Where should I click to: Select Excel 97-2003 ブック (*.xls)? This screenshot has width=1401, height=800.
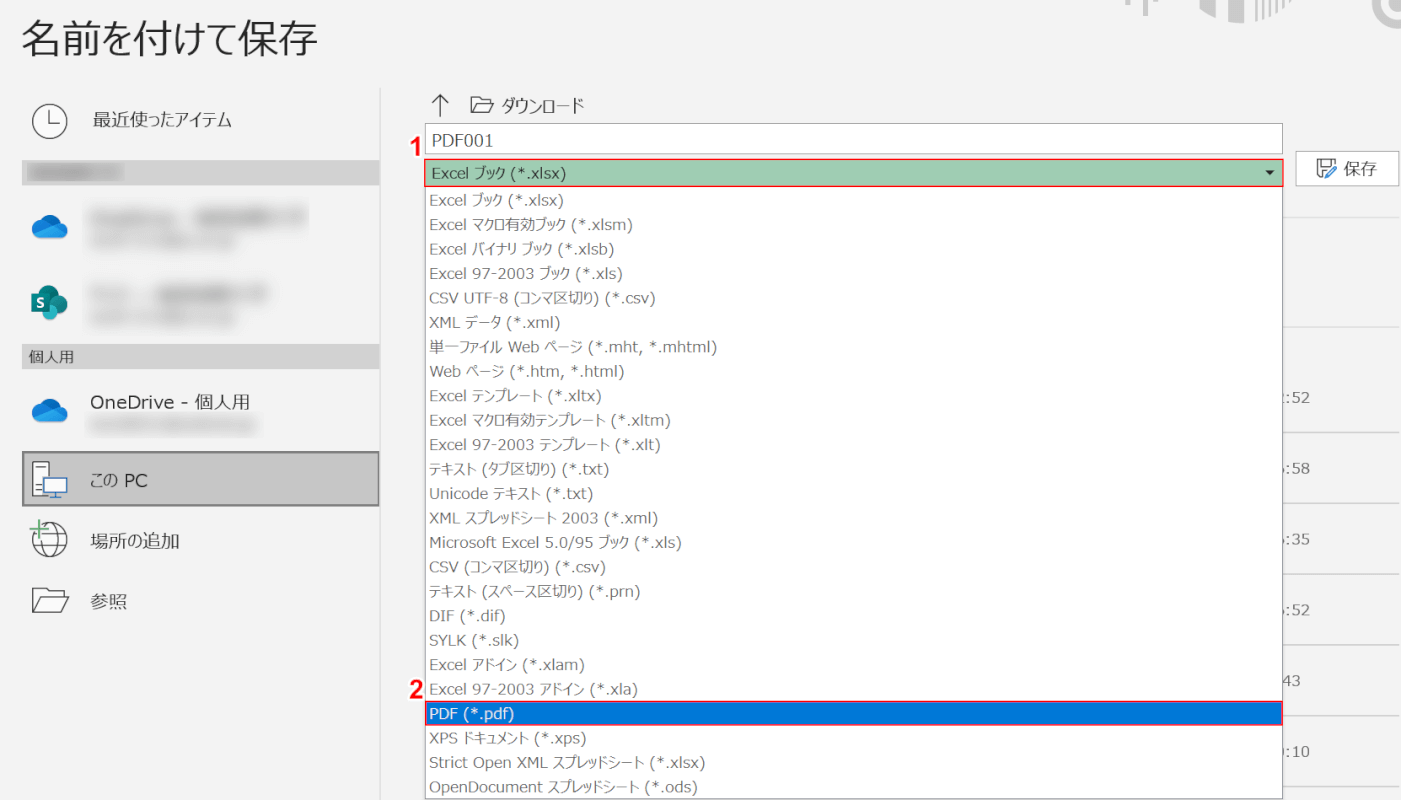coord(853,273)
